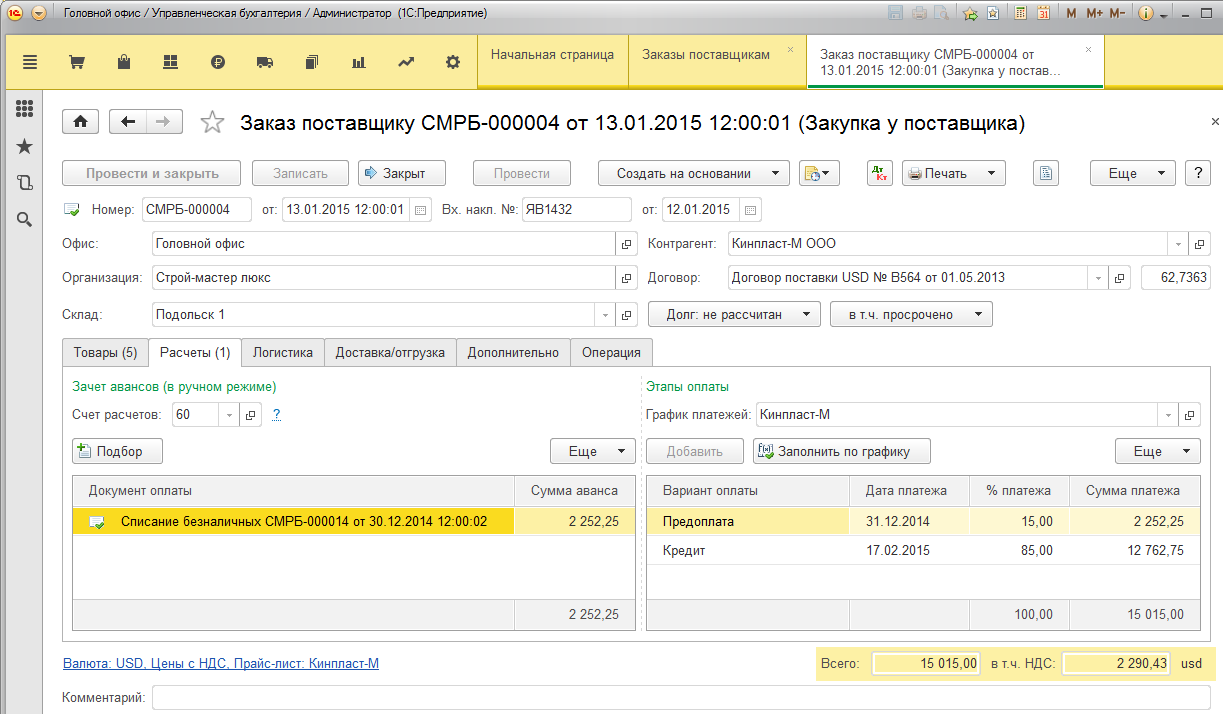Click Заполнить по графику button

point(841,452)
